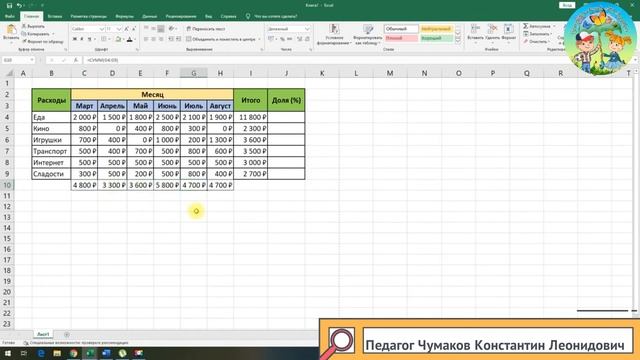Click the Decrease decimal icon
Viewport: 640px width, 360px height.
[307, 39]
